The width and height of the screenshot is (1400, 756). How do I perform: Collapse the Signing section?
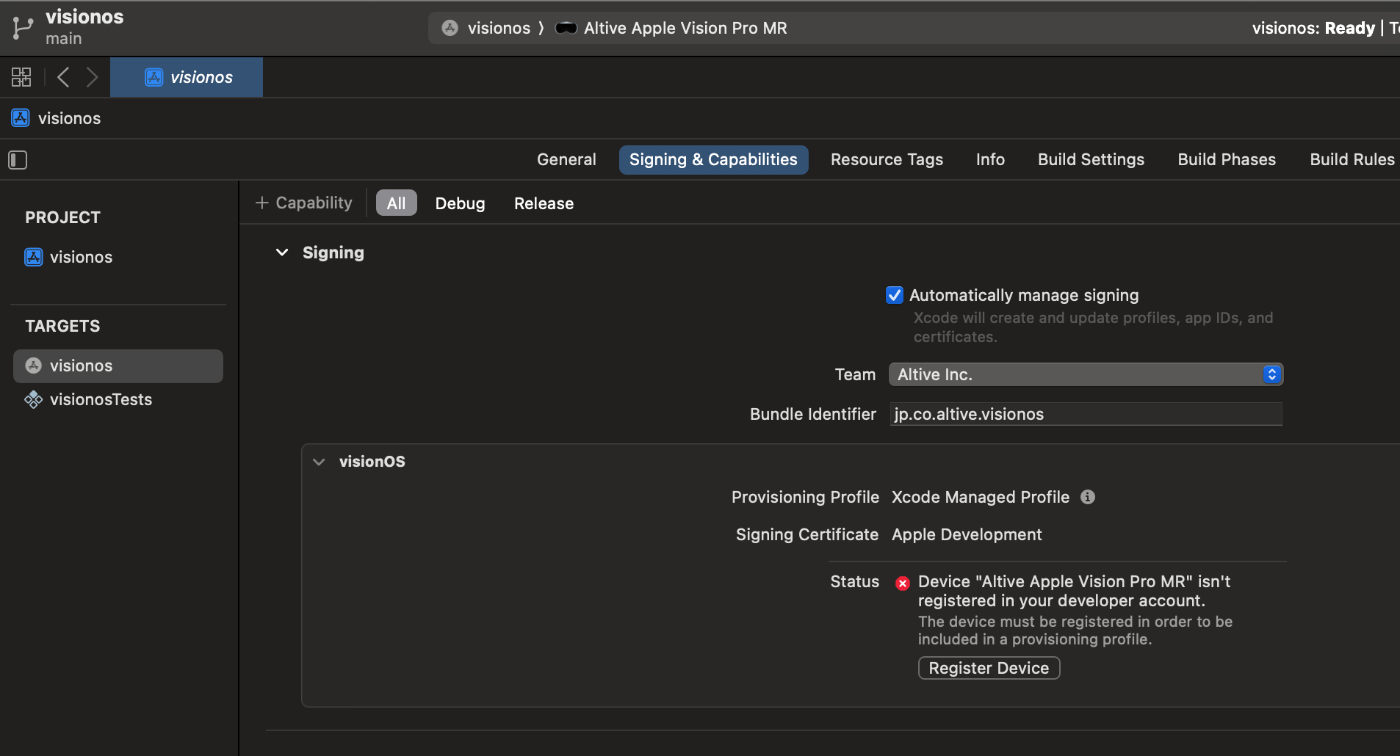tap(282, 253)
